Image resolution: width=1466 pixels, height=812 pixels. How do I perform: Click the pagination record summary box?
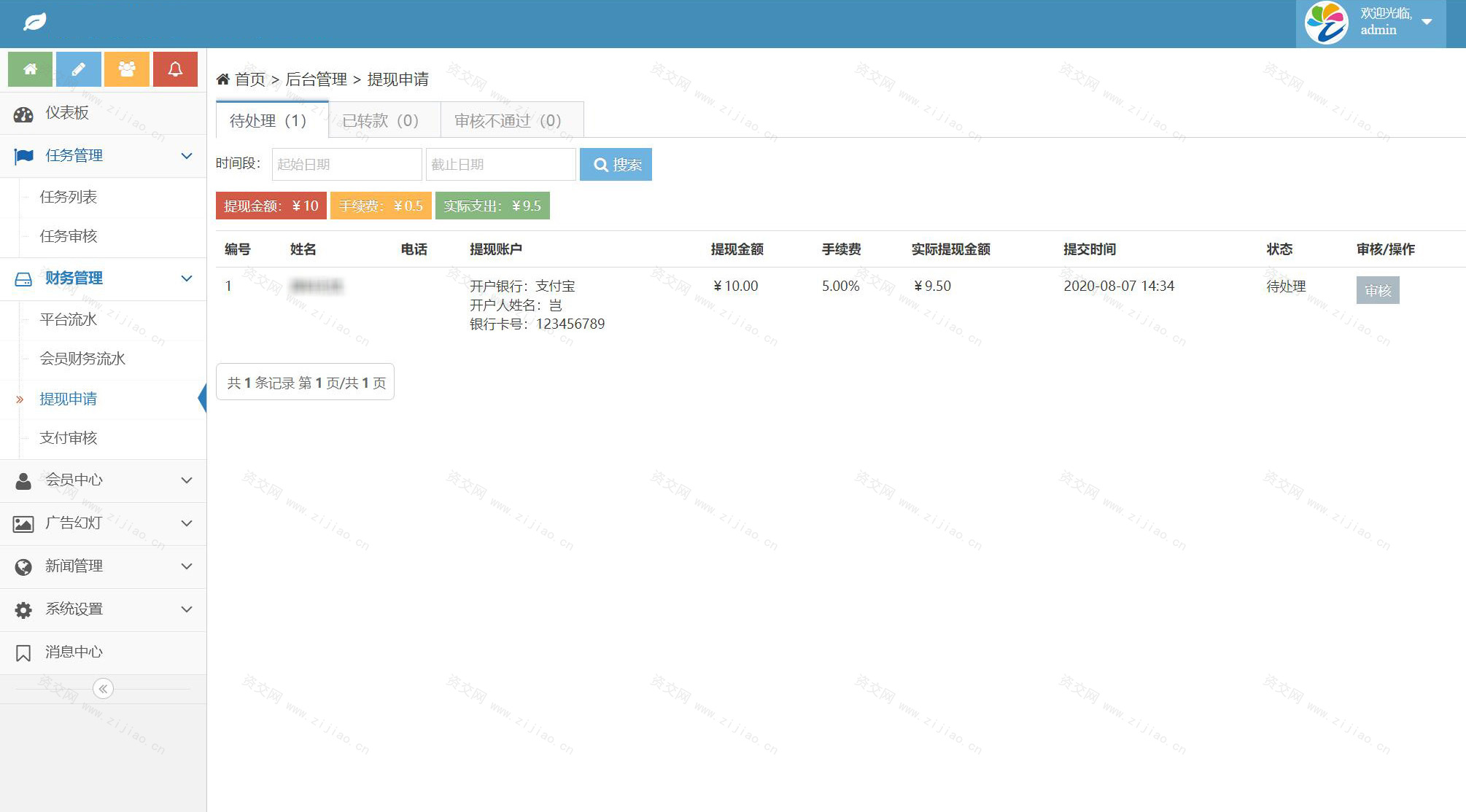pos(305,382)
